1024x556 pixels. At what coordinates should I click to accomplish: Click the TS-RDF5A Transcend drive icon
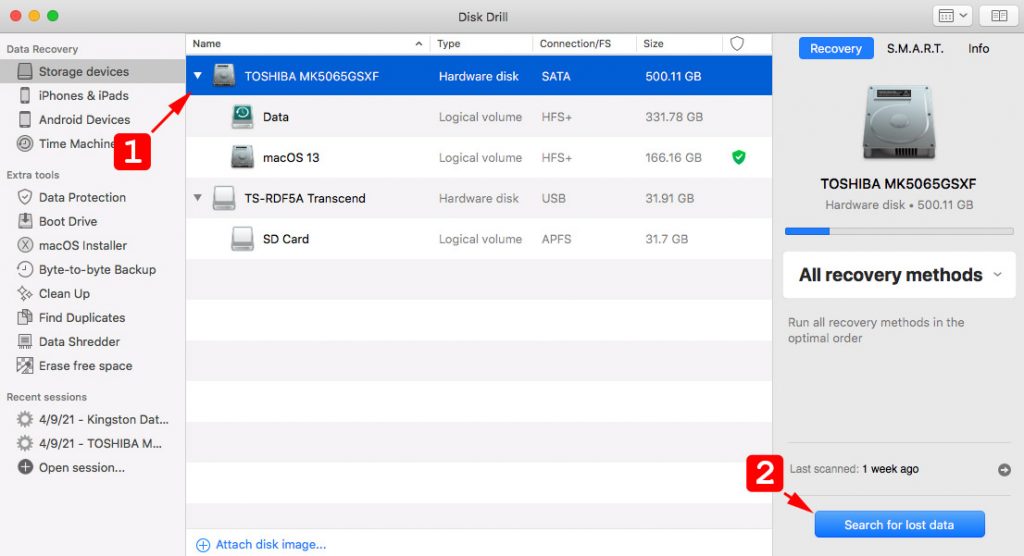pyautogui.click(x=224, y=198)
